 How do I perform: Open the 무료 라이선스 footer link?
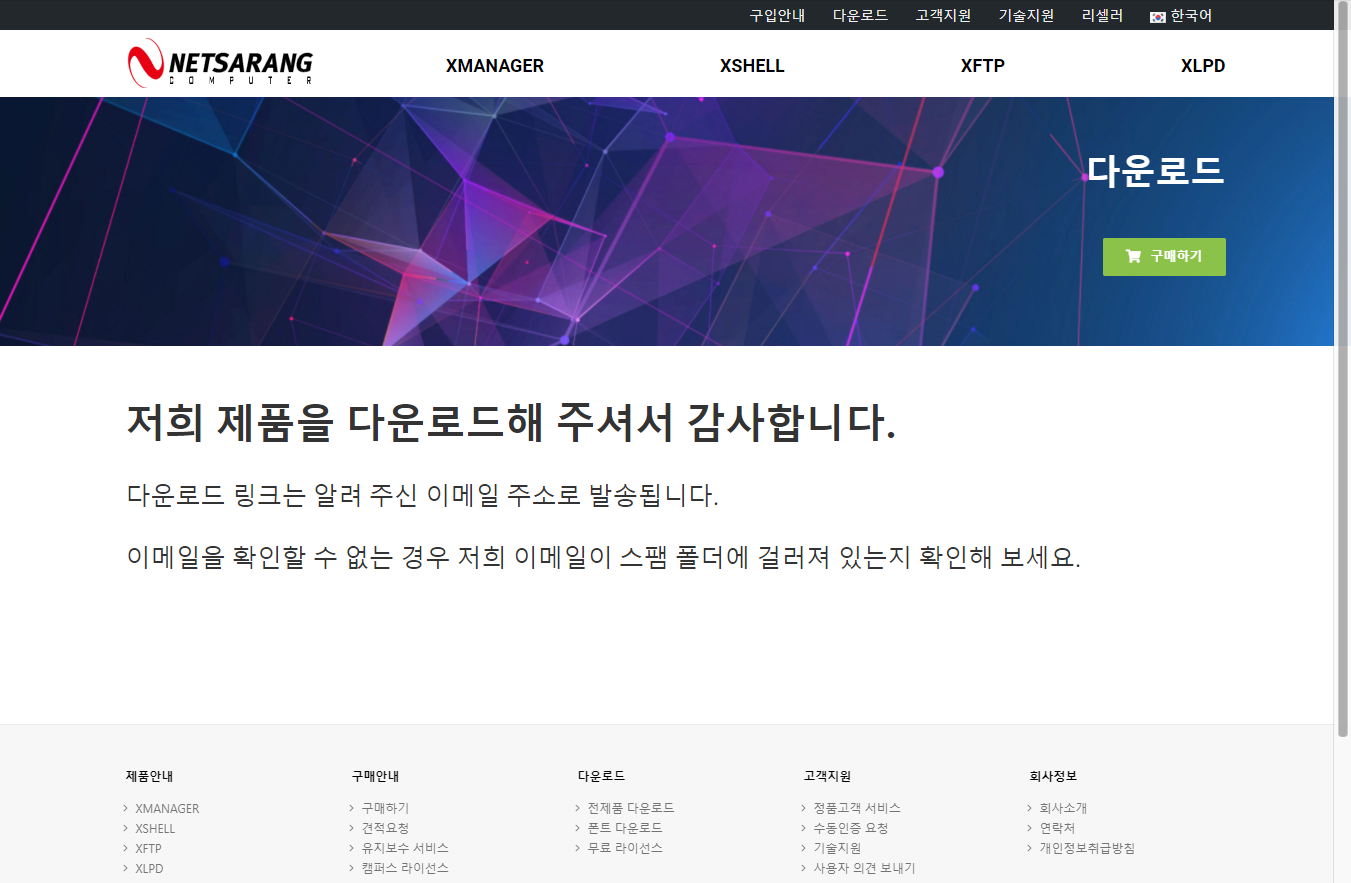tap(625, 848)
